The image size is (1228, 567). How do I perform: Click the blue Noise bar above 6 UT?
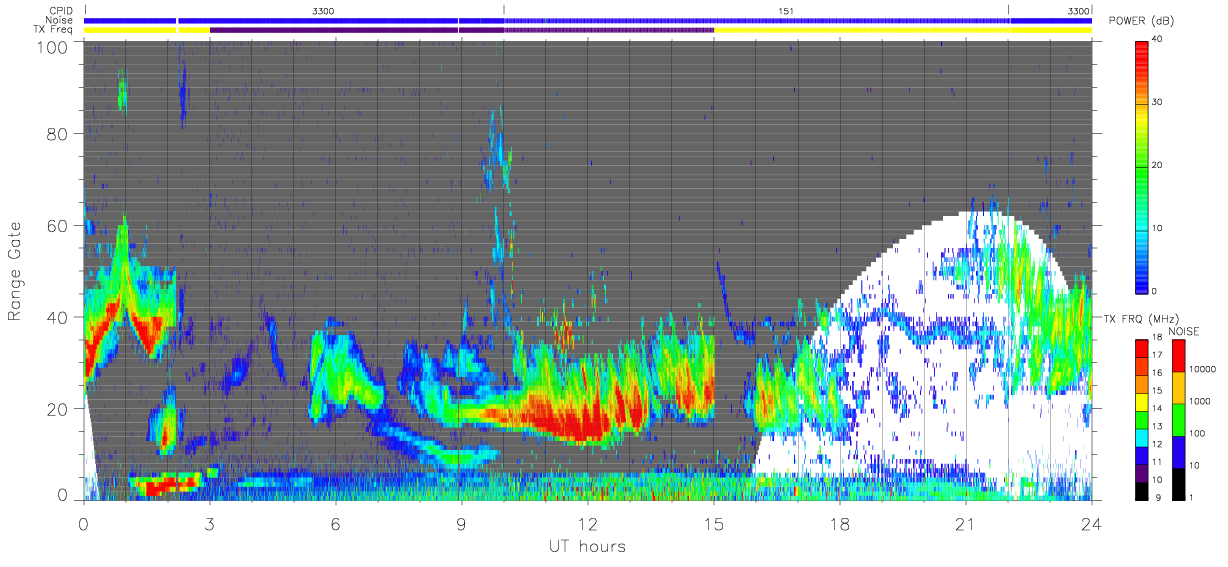tap(318, 20)
